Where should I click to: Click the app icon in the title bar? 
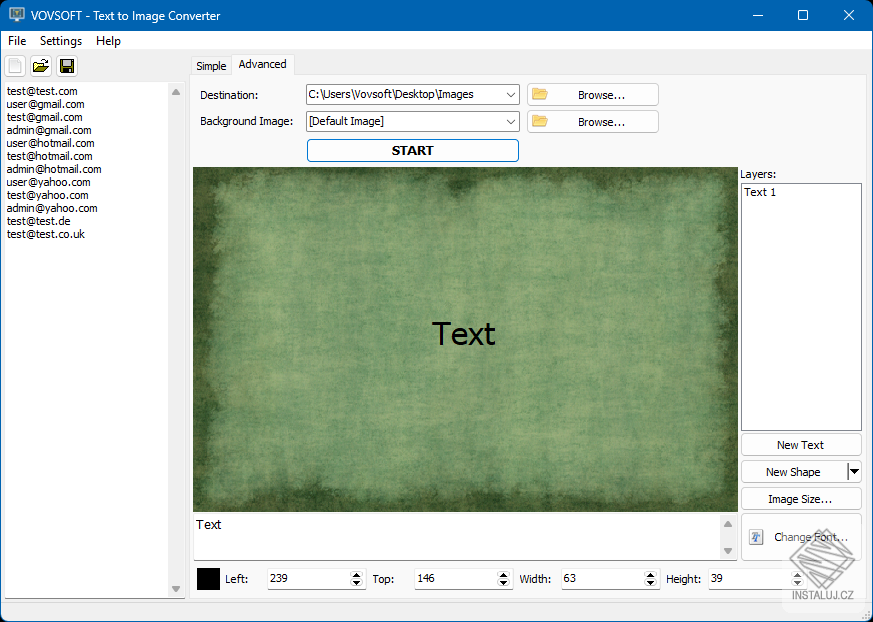coord(17,15)
